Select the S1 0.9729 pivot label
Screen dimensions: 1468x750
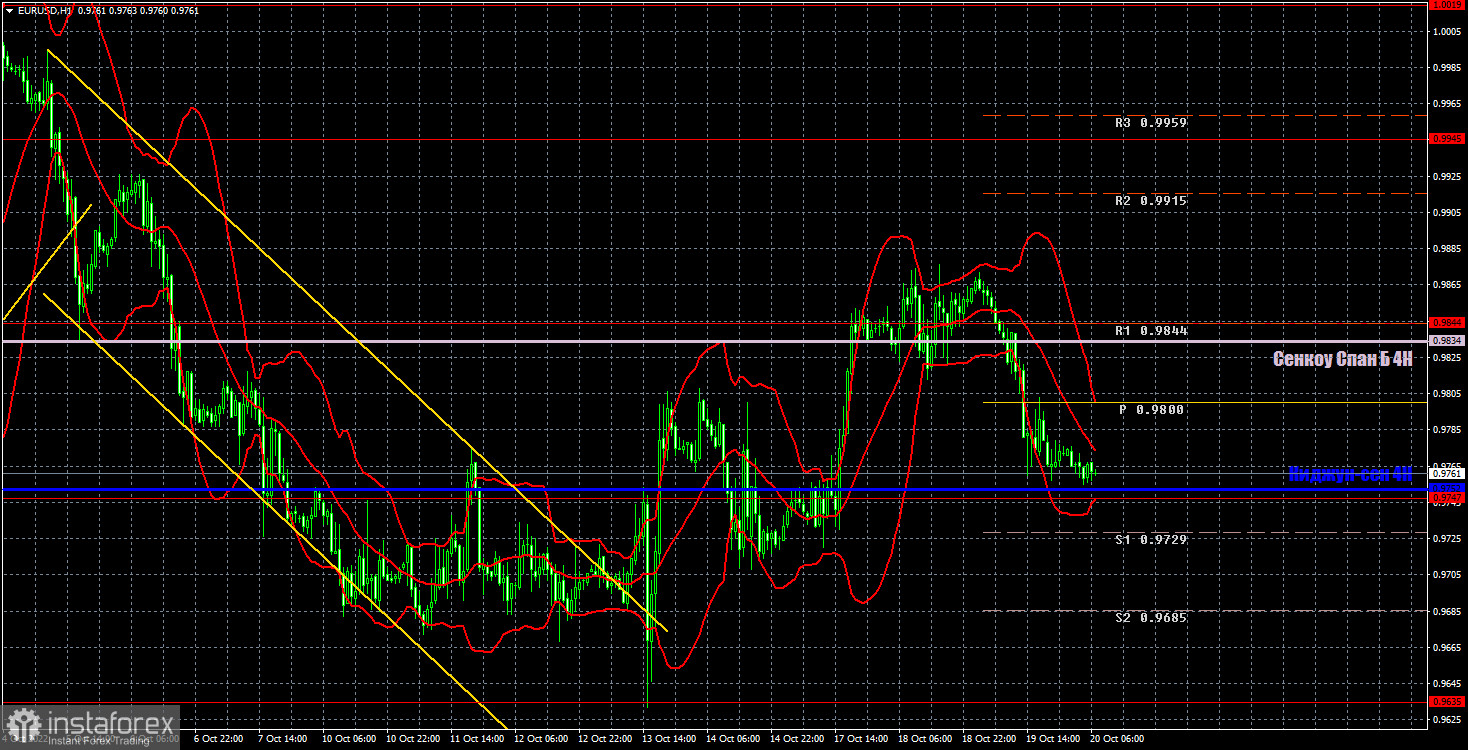[x=1151, y=539]
